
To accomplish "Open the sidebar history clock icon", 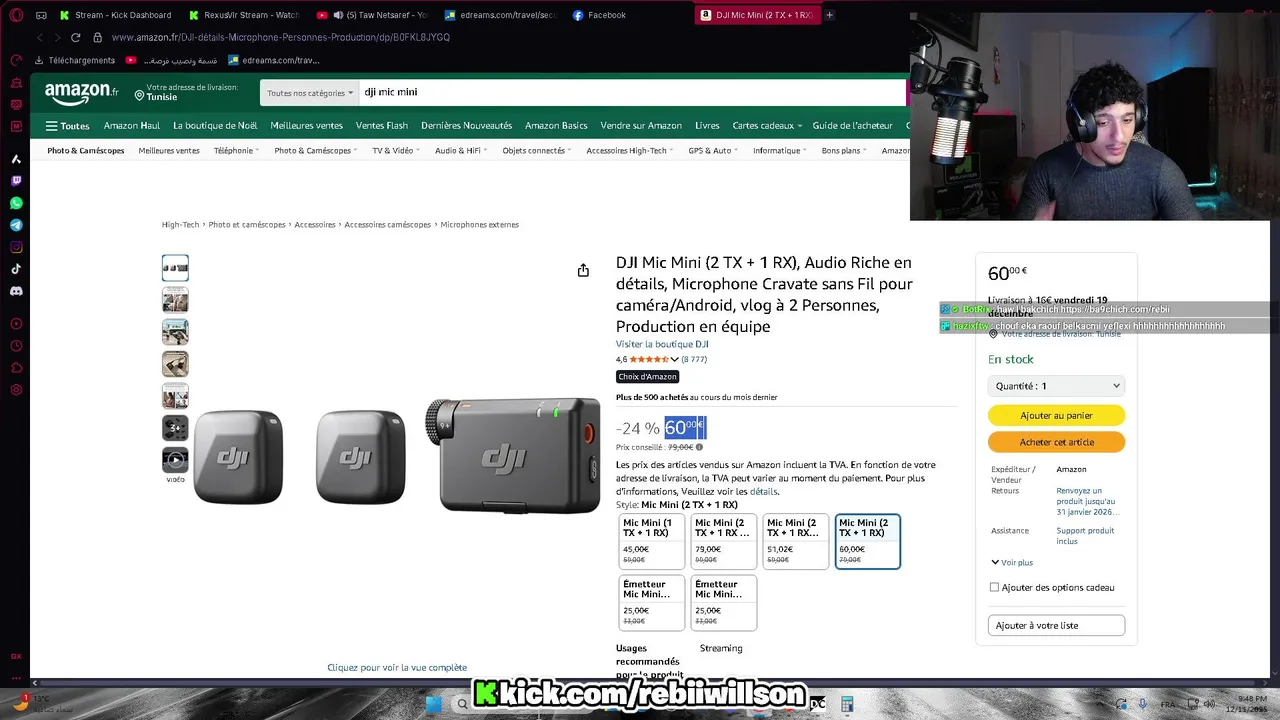I will point(16,346).
